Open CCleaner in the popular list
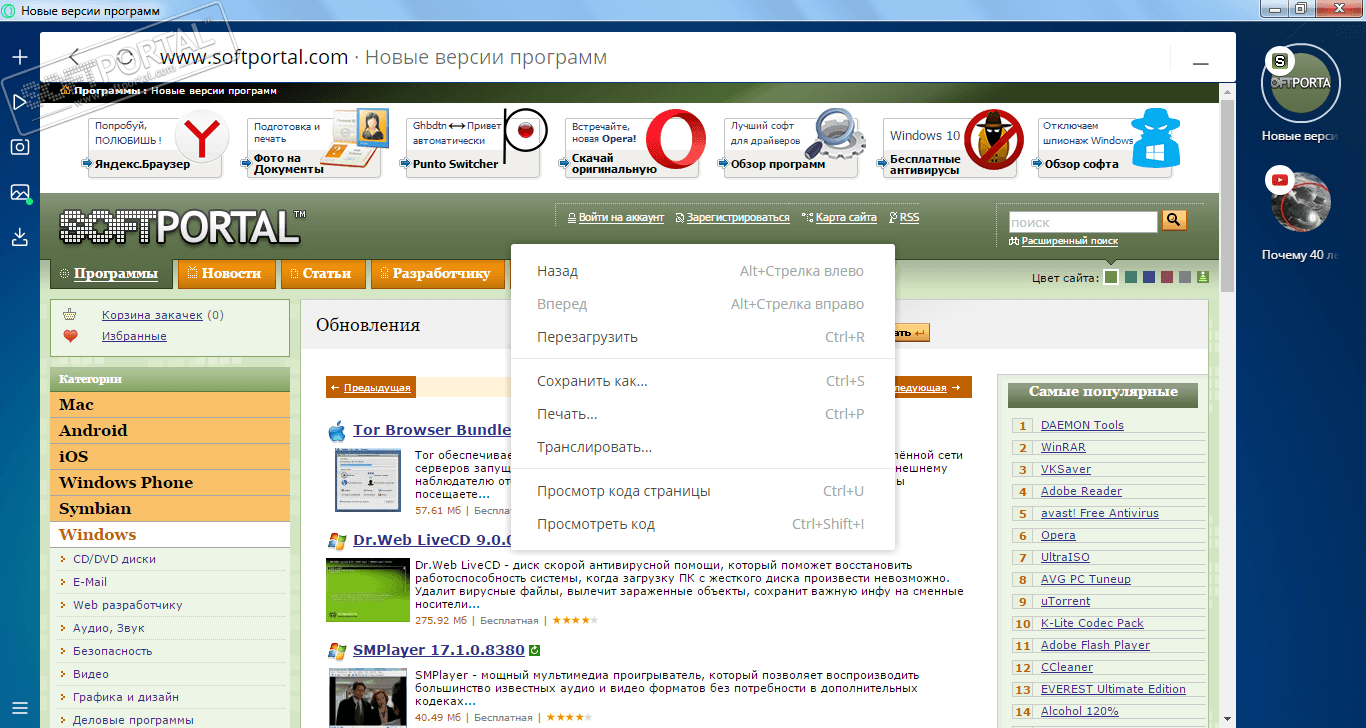 click(x=1067, y=667)
